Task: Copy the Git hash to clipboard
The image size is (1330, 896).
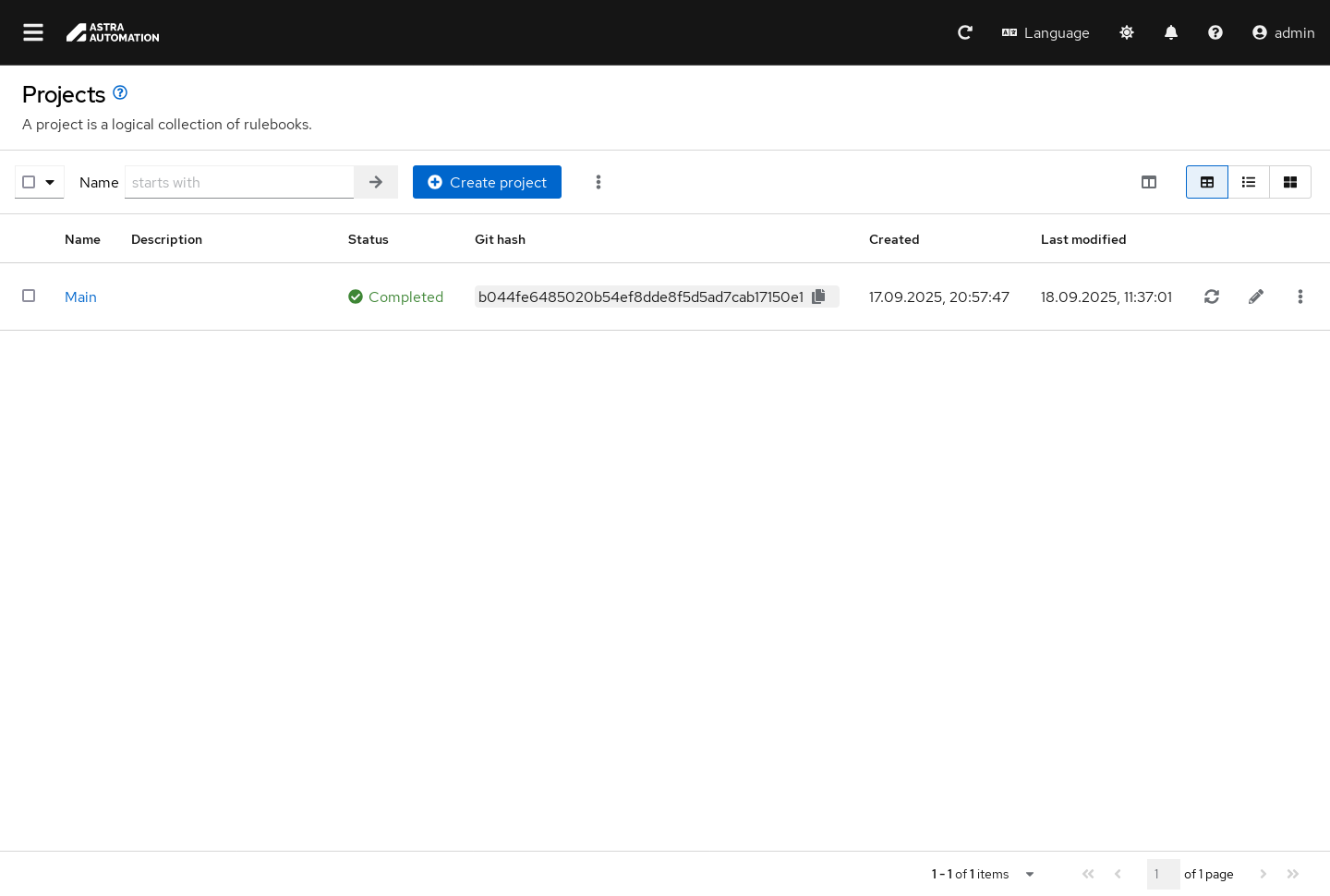Action: click(x=818, y=297)
